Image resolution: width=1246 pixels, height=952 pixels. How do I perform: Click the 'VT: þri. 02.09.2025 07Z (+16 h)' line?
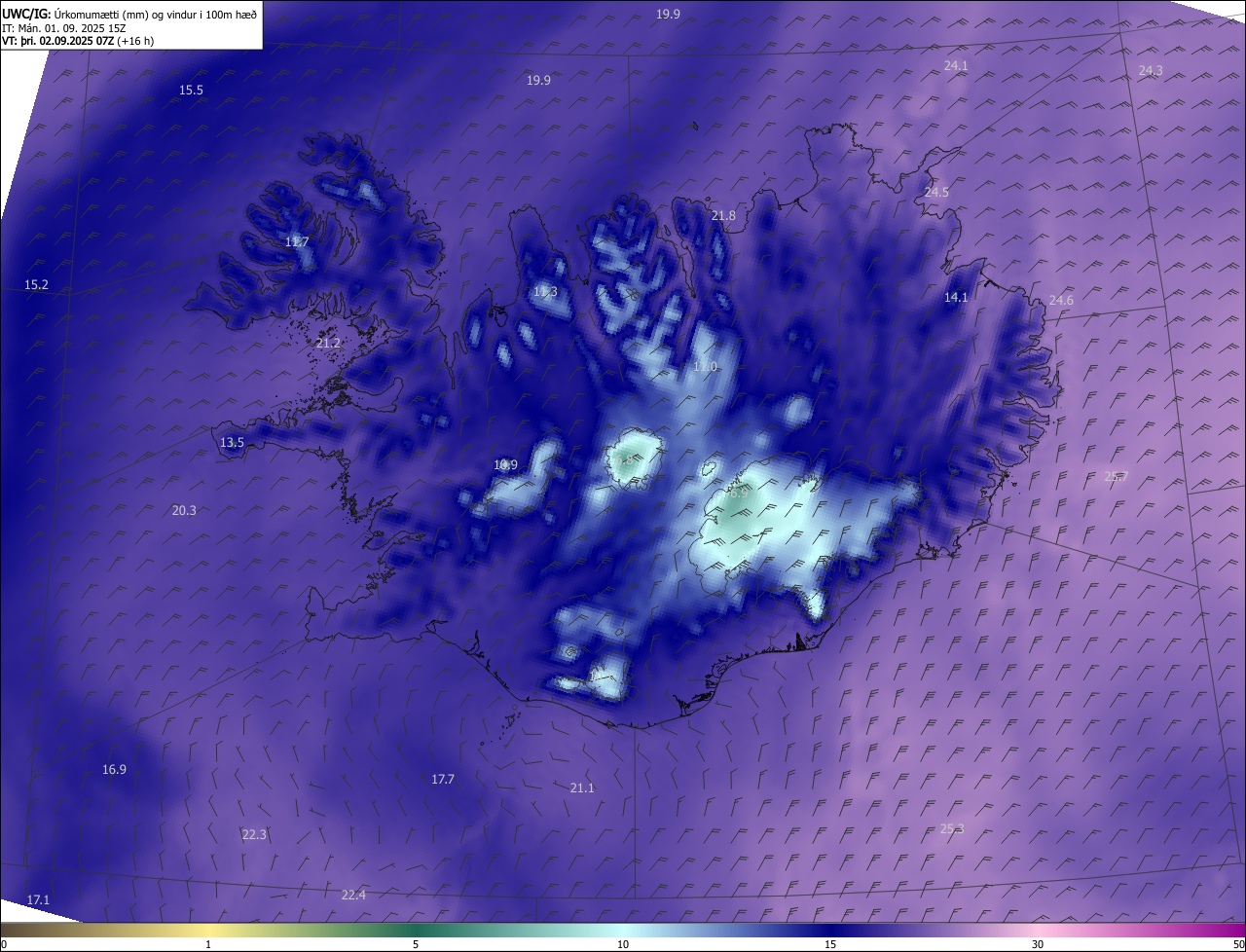(78, 41)
